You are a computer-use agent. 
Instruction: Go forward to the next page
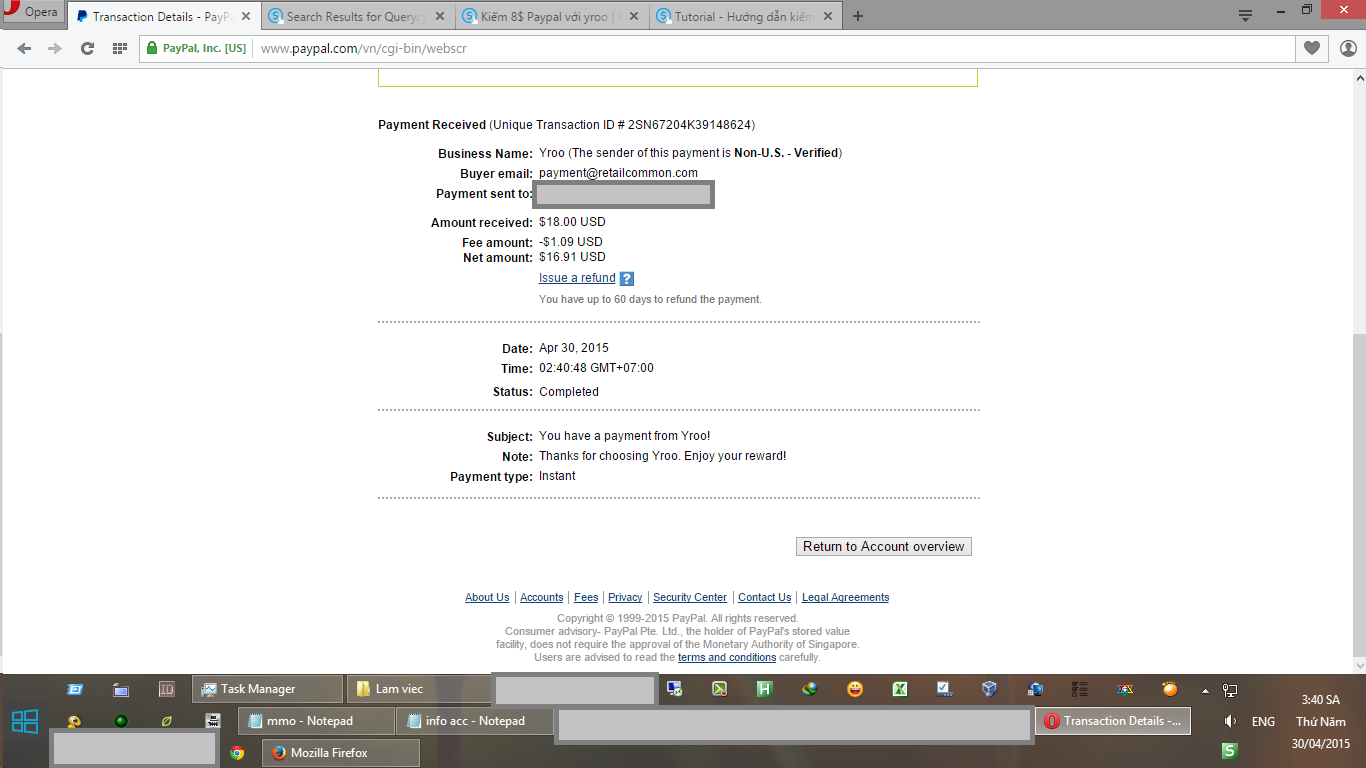coord(55,48)
